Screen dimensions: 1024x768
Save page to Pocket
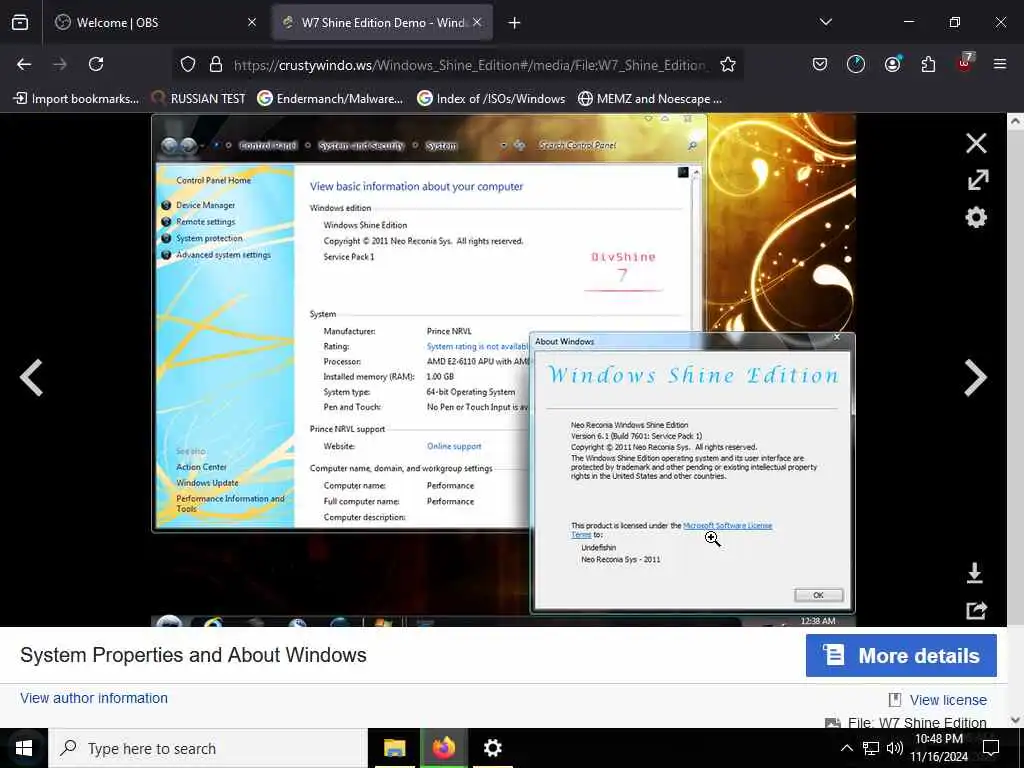coord(820,64)
